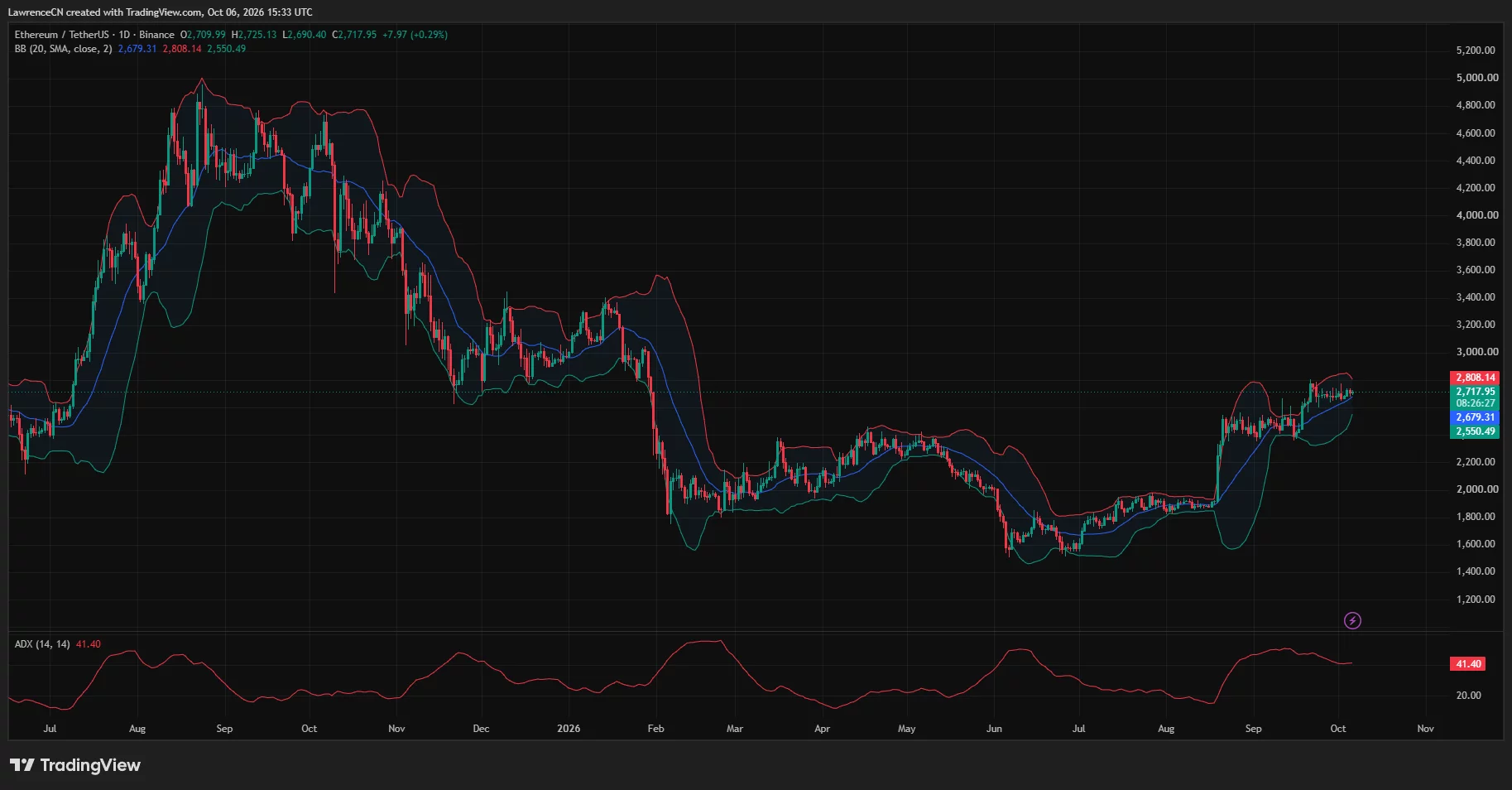Viewport: 1512px width, 790px height.
Task: Click the open value O2,709.99 in legend
Action: pos(203,35)
